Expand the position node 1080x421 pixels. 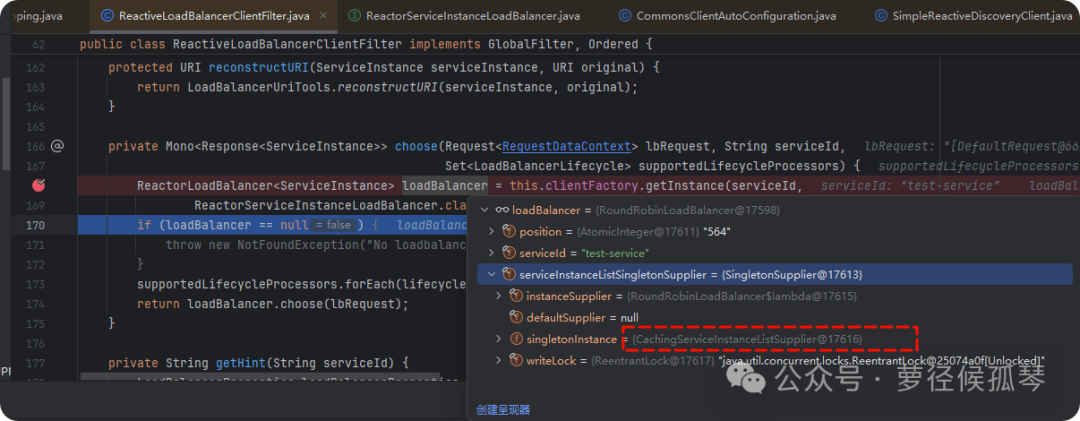(x=491, y=232)
